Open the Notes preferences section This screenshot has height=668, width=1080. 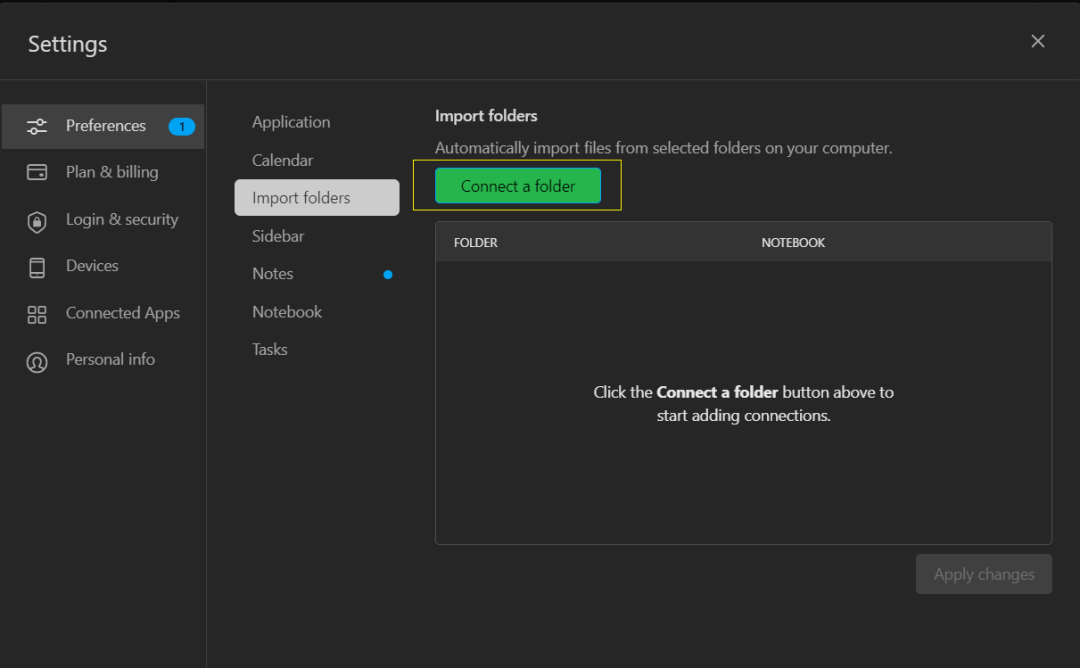(x=273, y=274)
